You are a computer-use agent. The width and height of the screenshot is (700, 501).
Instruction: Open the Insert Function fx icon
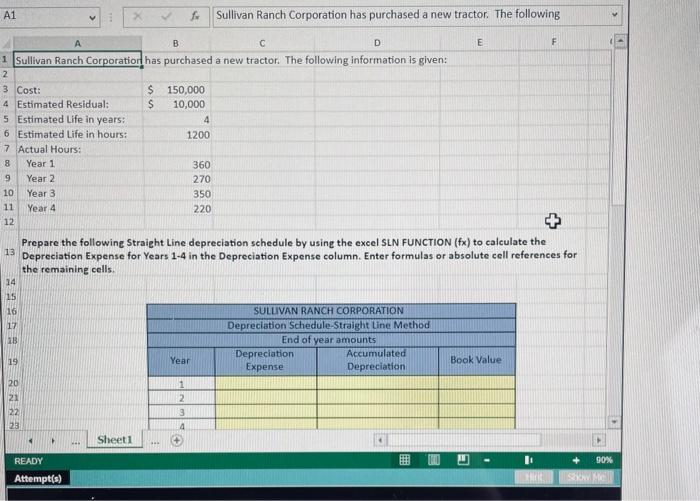click(195, 17)
